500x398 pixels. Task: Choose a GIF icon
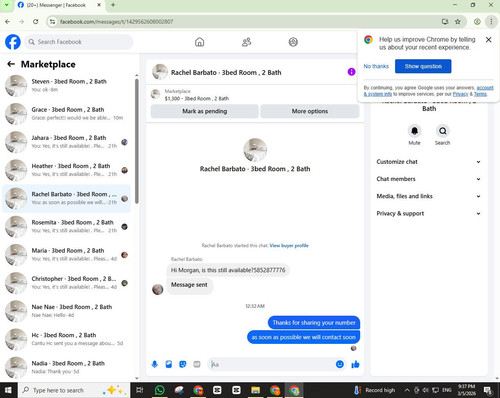[x=197, y=364]
